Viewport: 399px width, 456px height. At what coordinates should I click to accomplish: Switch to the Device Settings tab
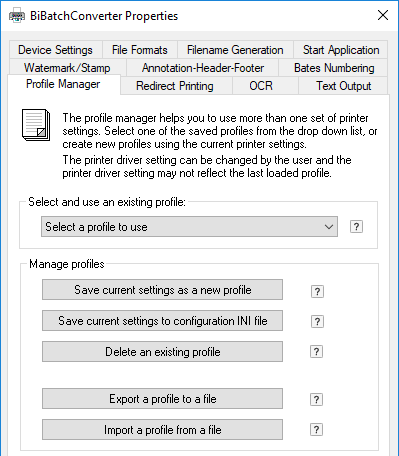pos(55,50)
